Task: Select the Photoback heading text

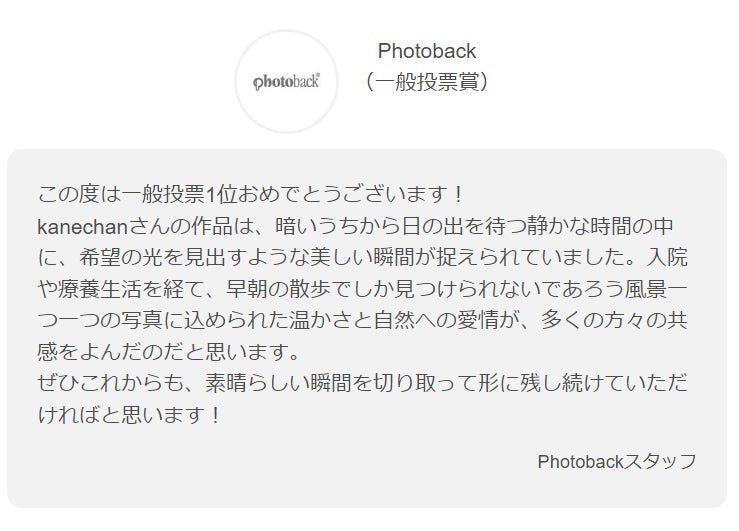Action: [427, 51]
